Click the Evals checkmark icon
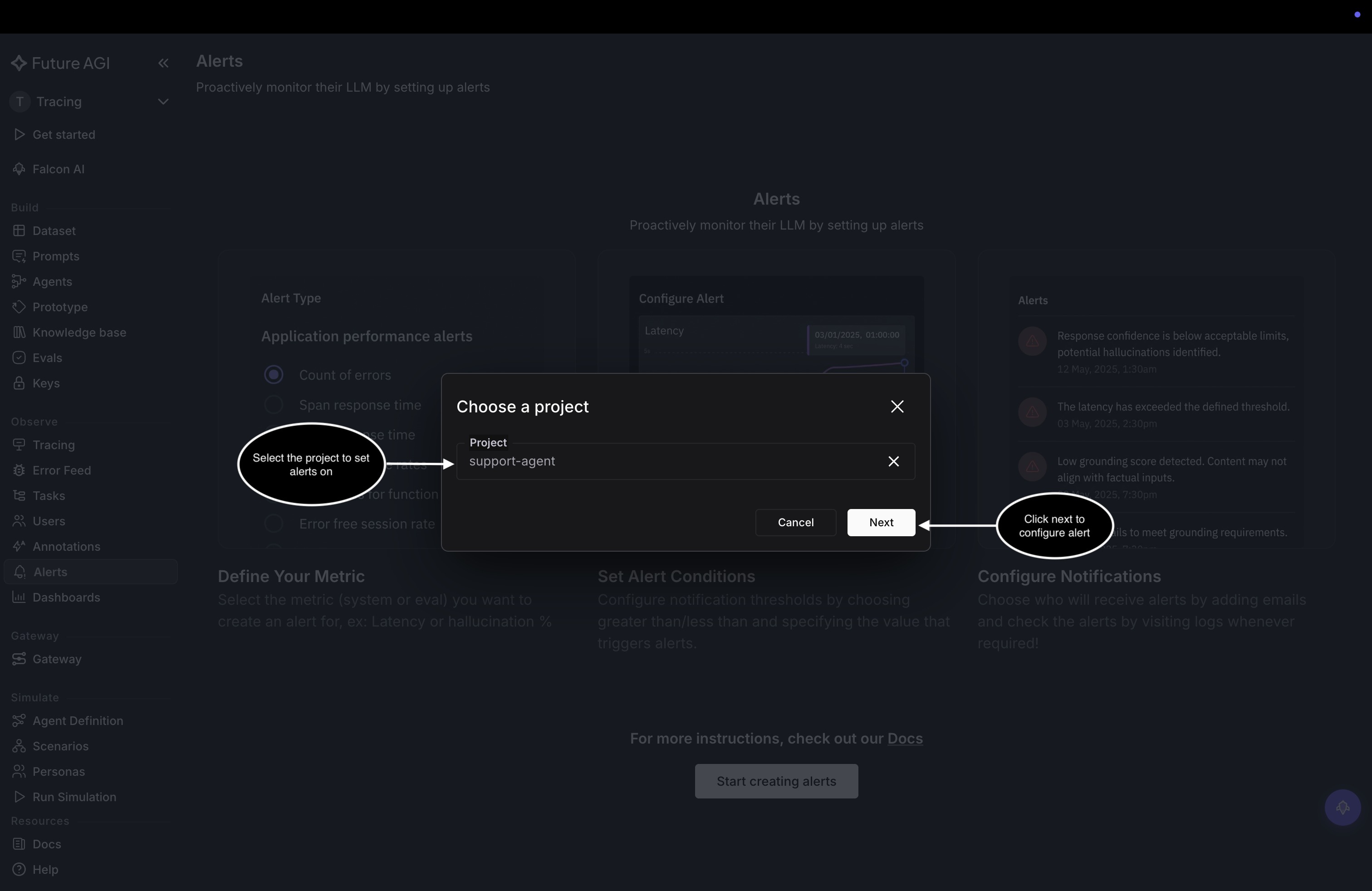The height and width of the screenshot is (891, 1372). click(x=19, y=357)
